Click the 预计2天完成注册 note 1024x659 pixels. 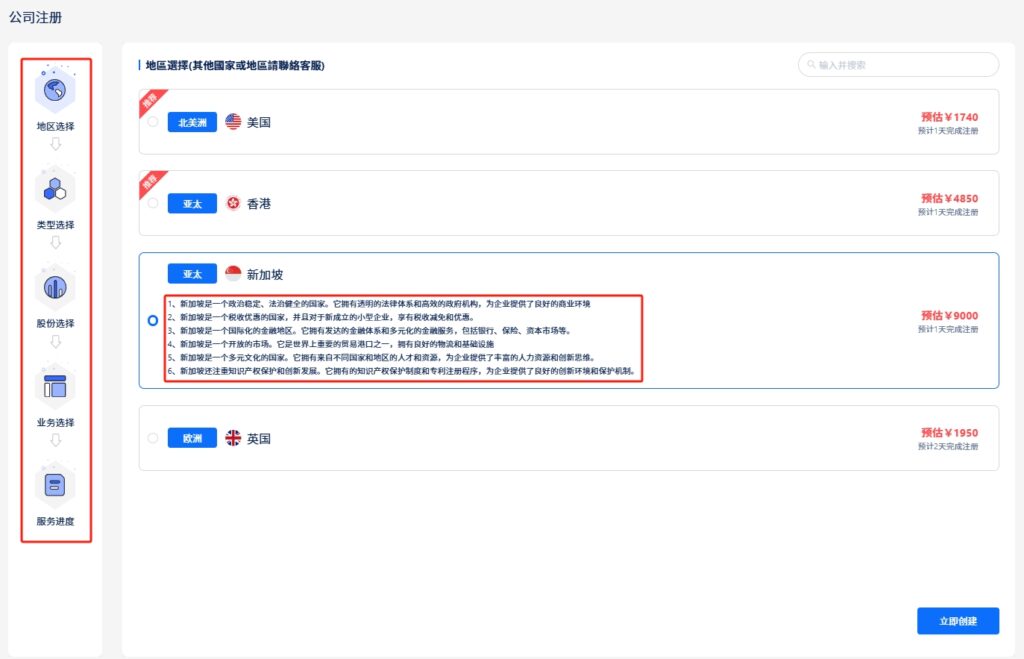point(948,447)
